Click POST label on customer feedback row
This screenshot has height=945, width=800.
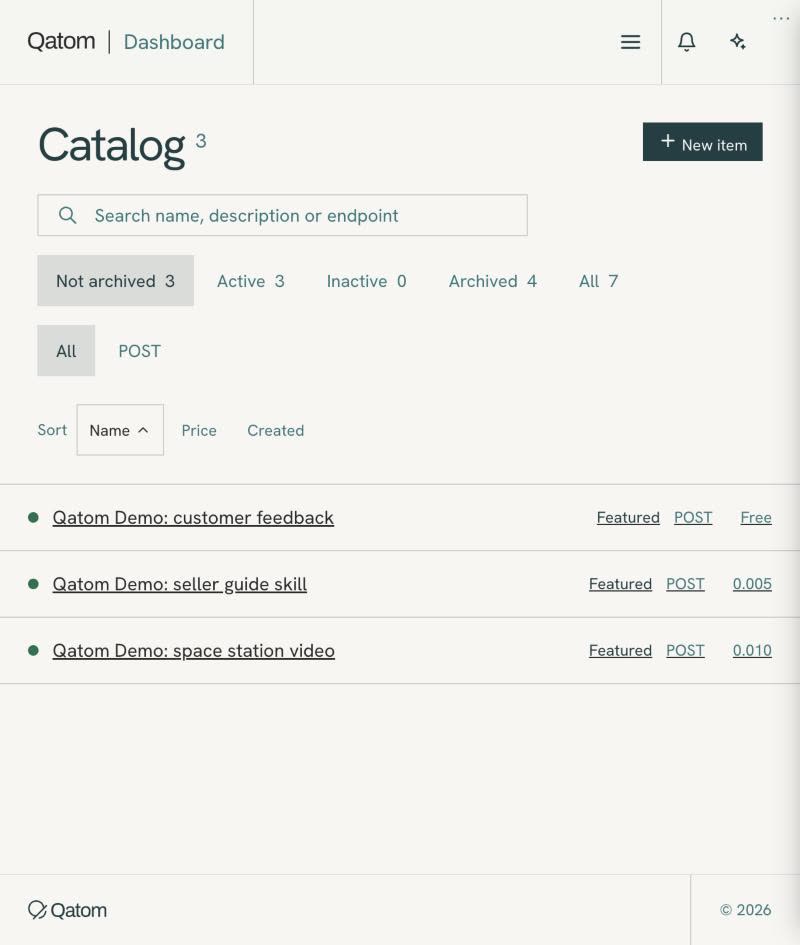693,518
